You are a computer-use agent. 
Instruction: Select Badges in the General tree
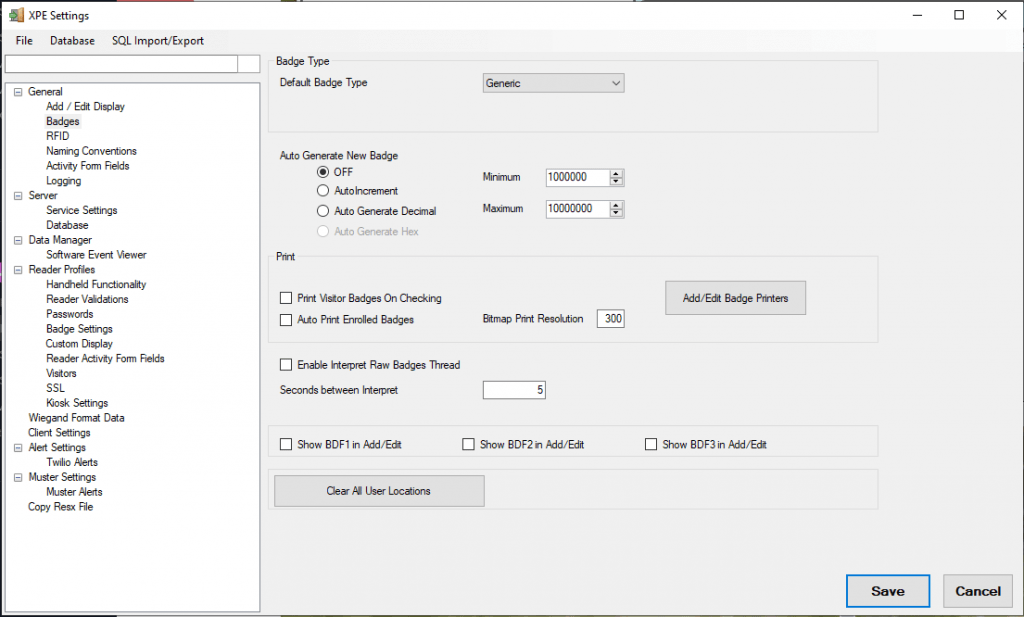tap(63, 121)
